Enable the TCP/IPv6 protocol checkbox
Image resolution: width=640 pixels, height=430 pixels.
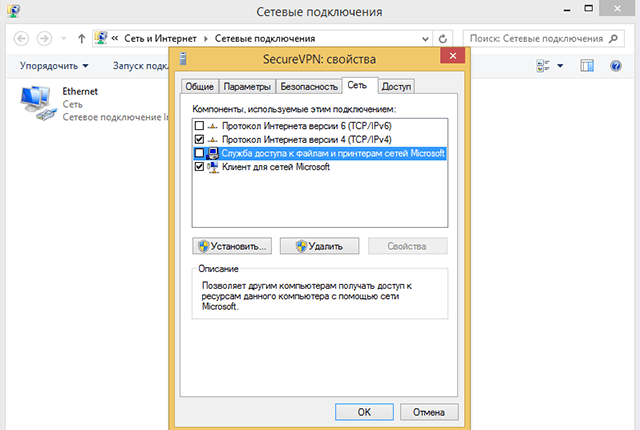coord(199,126)
